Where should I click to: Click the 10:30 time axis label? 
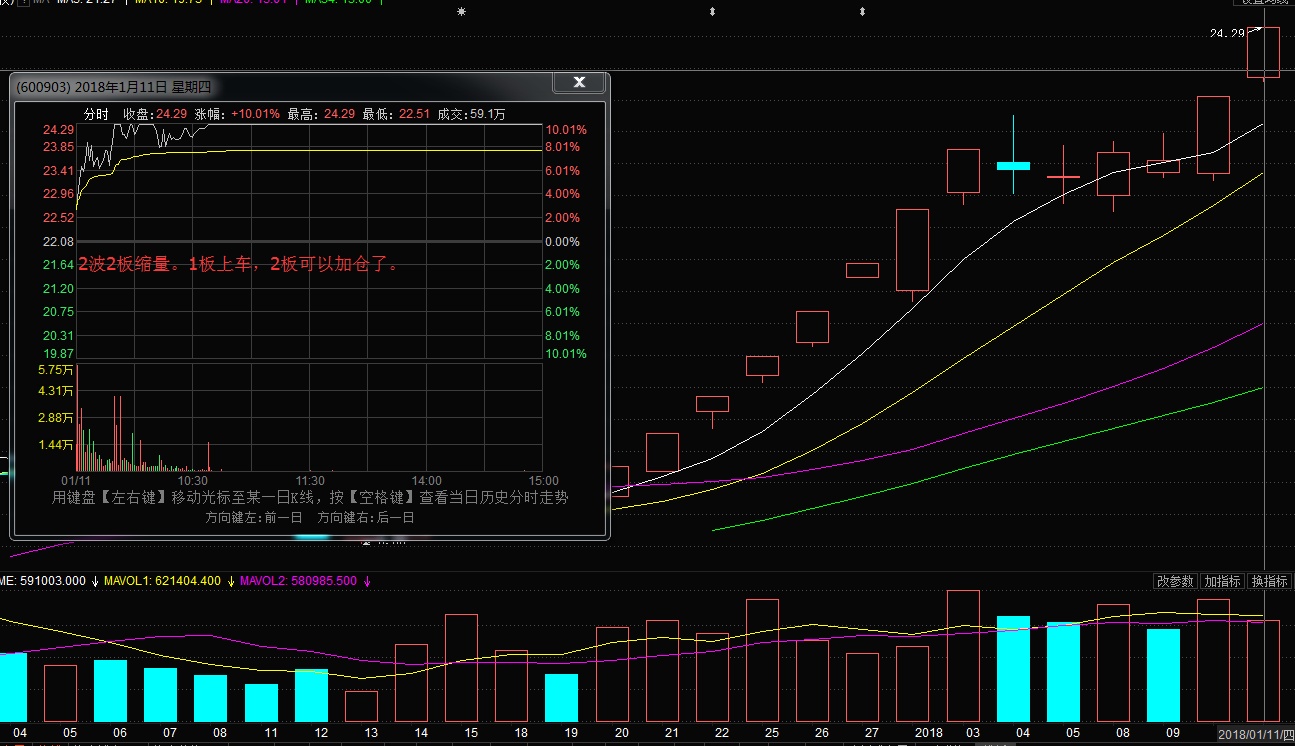(194, 480)
